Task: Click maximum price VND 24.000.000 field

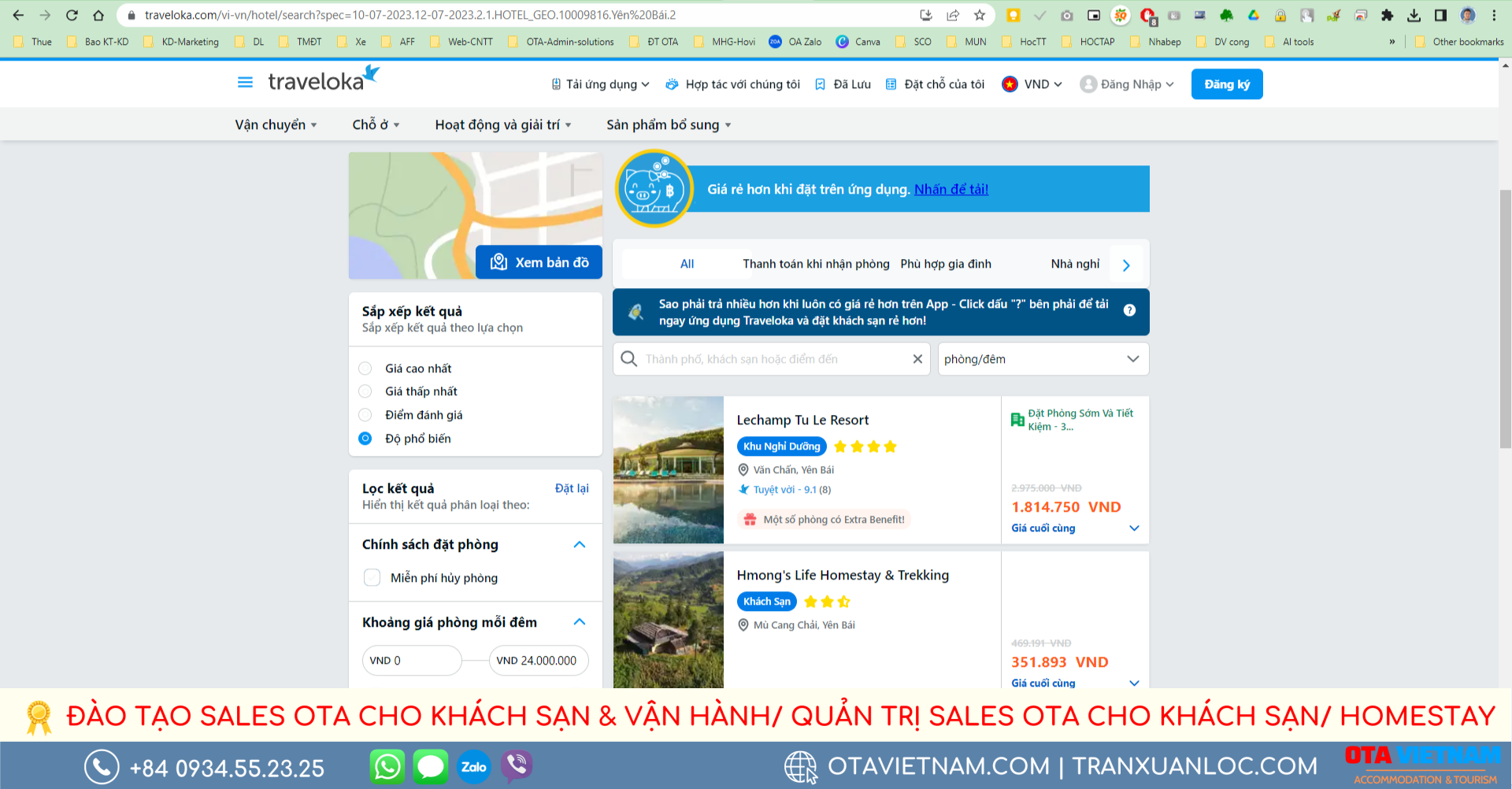Action: (x=539, y=661)
